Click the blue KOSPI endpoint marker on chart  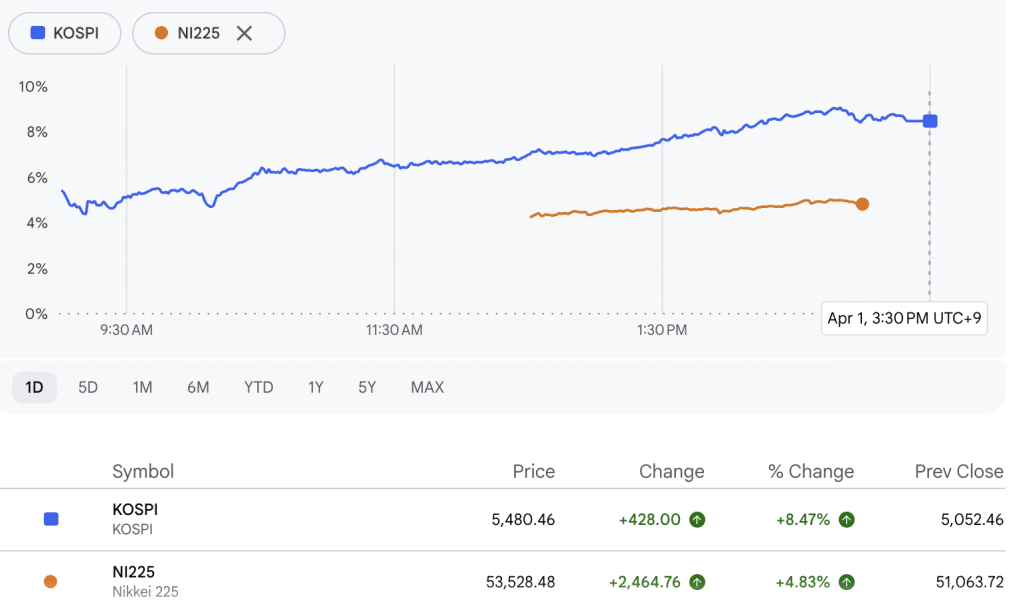[x=930, y=121]
